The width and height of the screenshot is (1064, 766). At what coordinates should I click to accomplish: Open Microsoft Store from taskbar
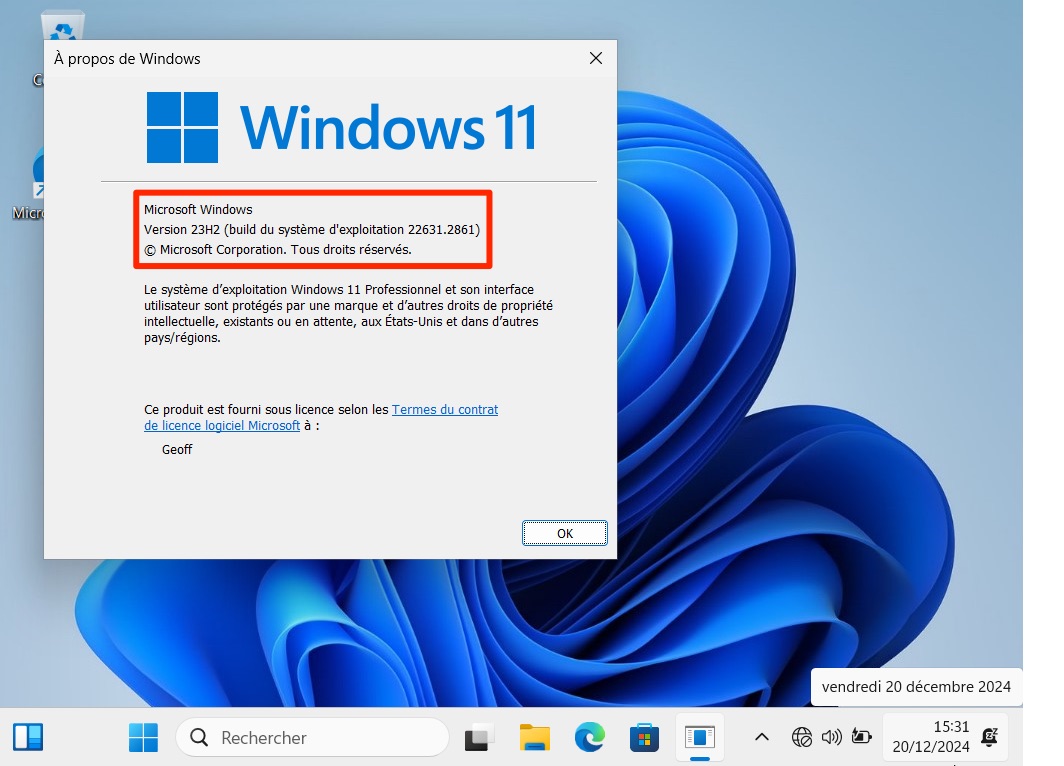(x=644, y=738)
